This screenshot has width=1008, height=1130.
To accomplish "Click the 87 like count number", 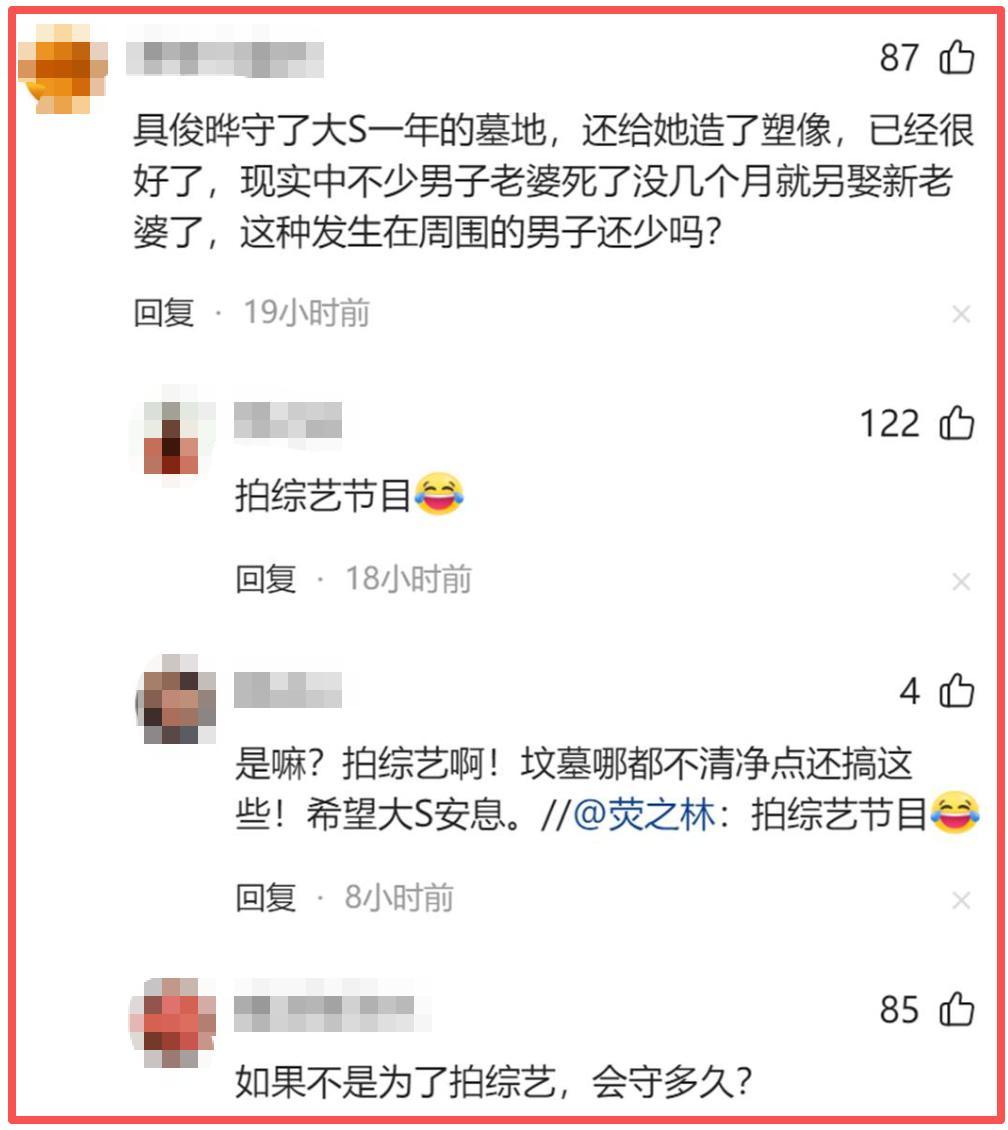I will [899, 58].
